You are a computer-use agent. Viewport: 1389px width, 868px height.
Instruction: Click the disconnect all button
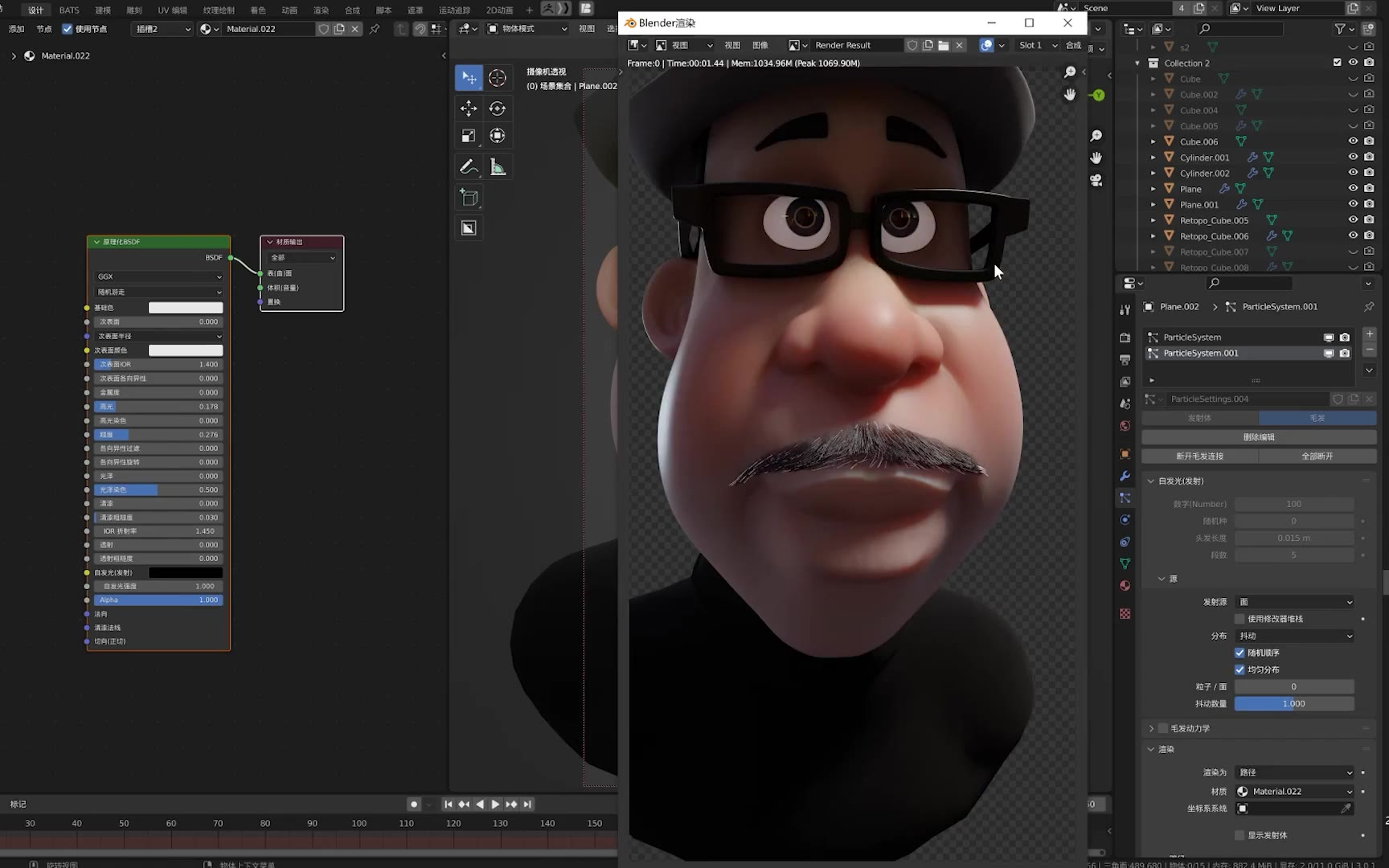pos(1317,457)
